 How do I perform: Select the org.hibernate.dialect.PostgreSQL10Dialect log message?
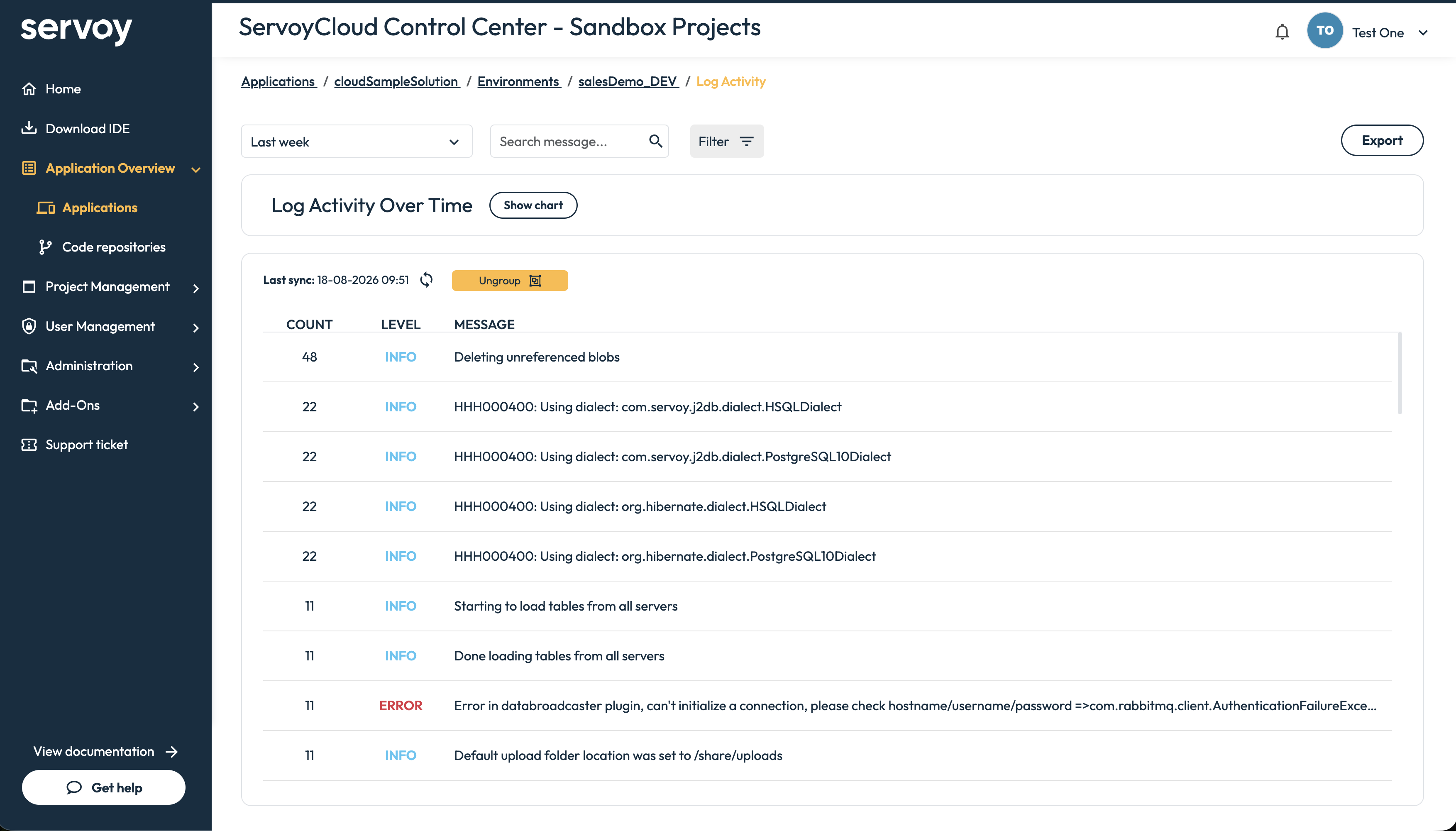[x=664, y=556]
